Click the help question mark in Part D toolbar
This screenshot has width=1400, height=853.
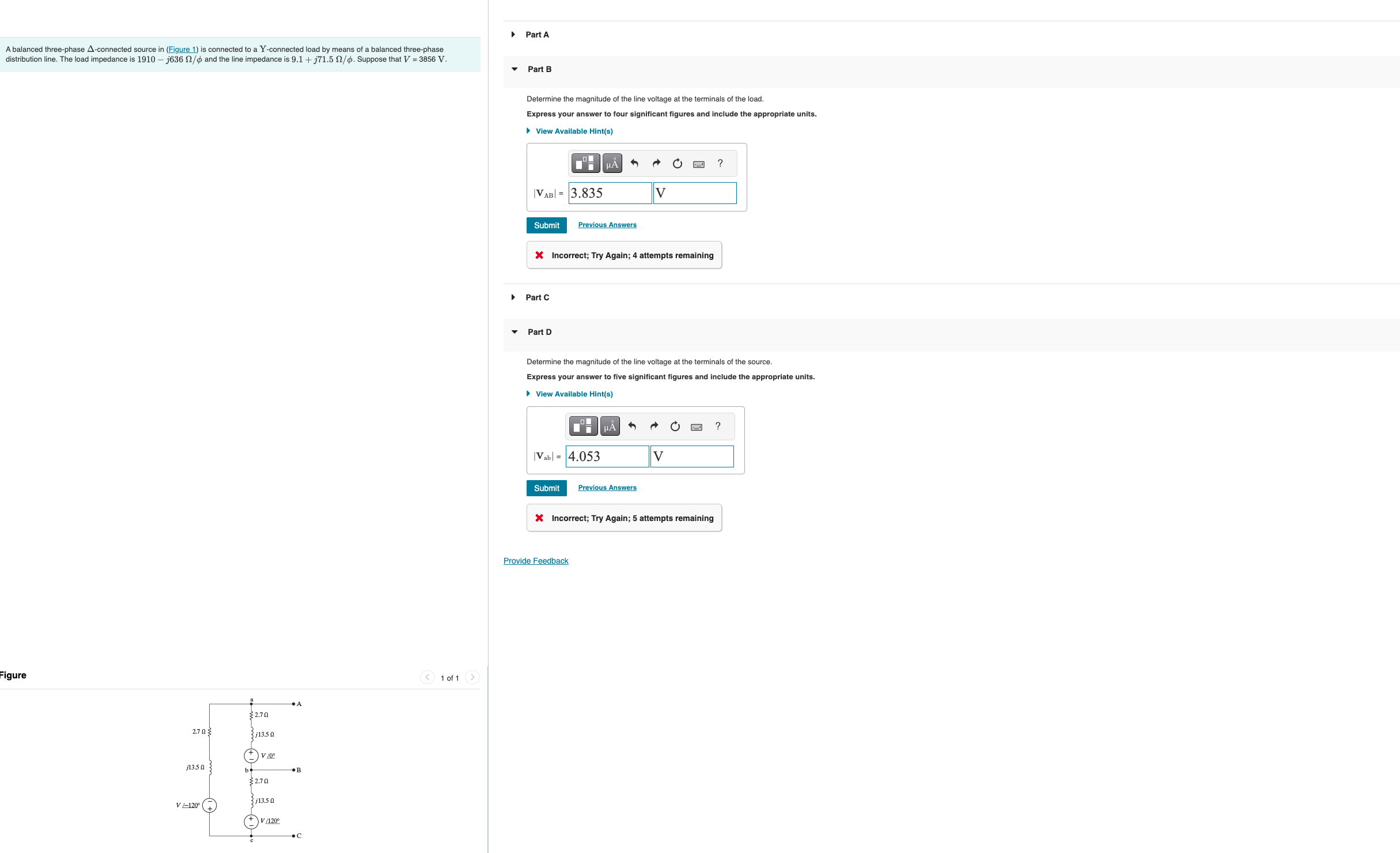(x=718, y=427)
